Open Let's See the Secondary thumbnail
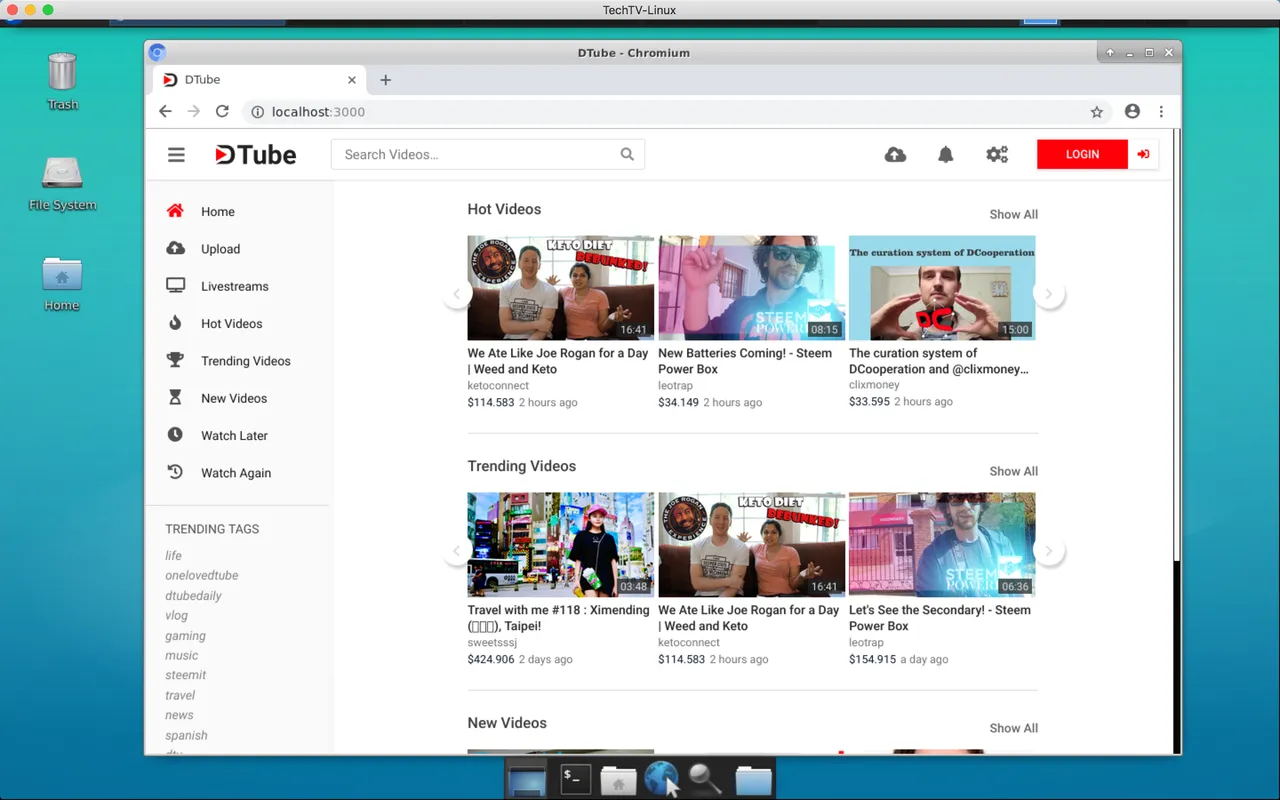 pos(942,545)
